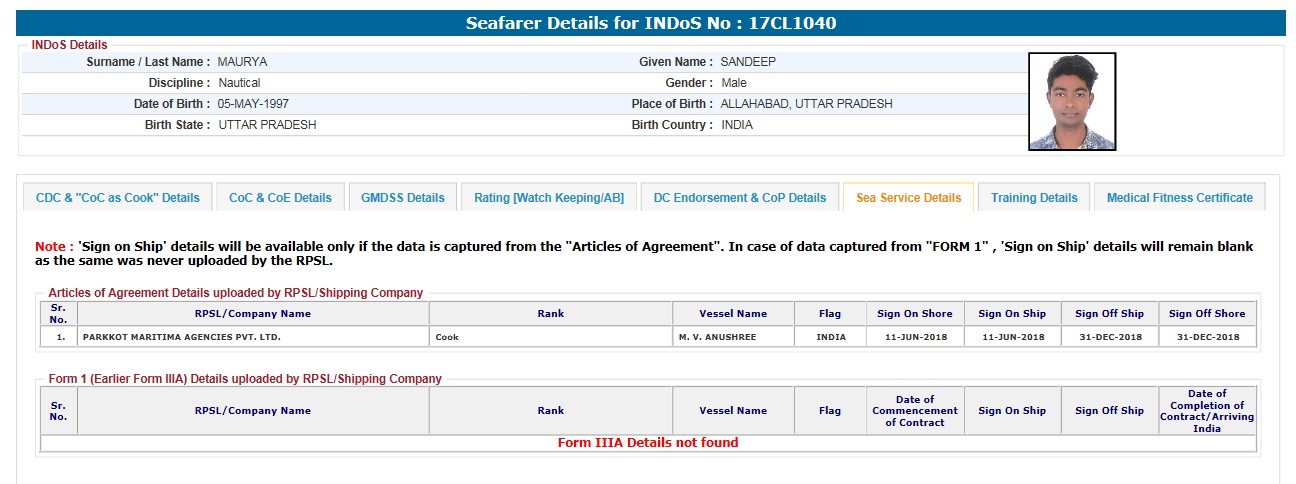Switch to the Medical Fitness Certificate tab
The width and height of the screenshot is (1296, 484).
[1179, 198]
